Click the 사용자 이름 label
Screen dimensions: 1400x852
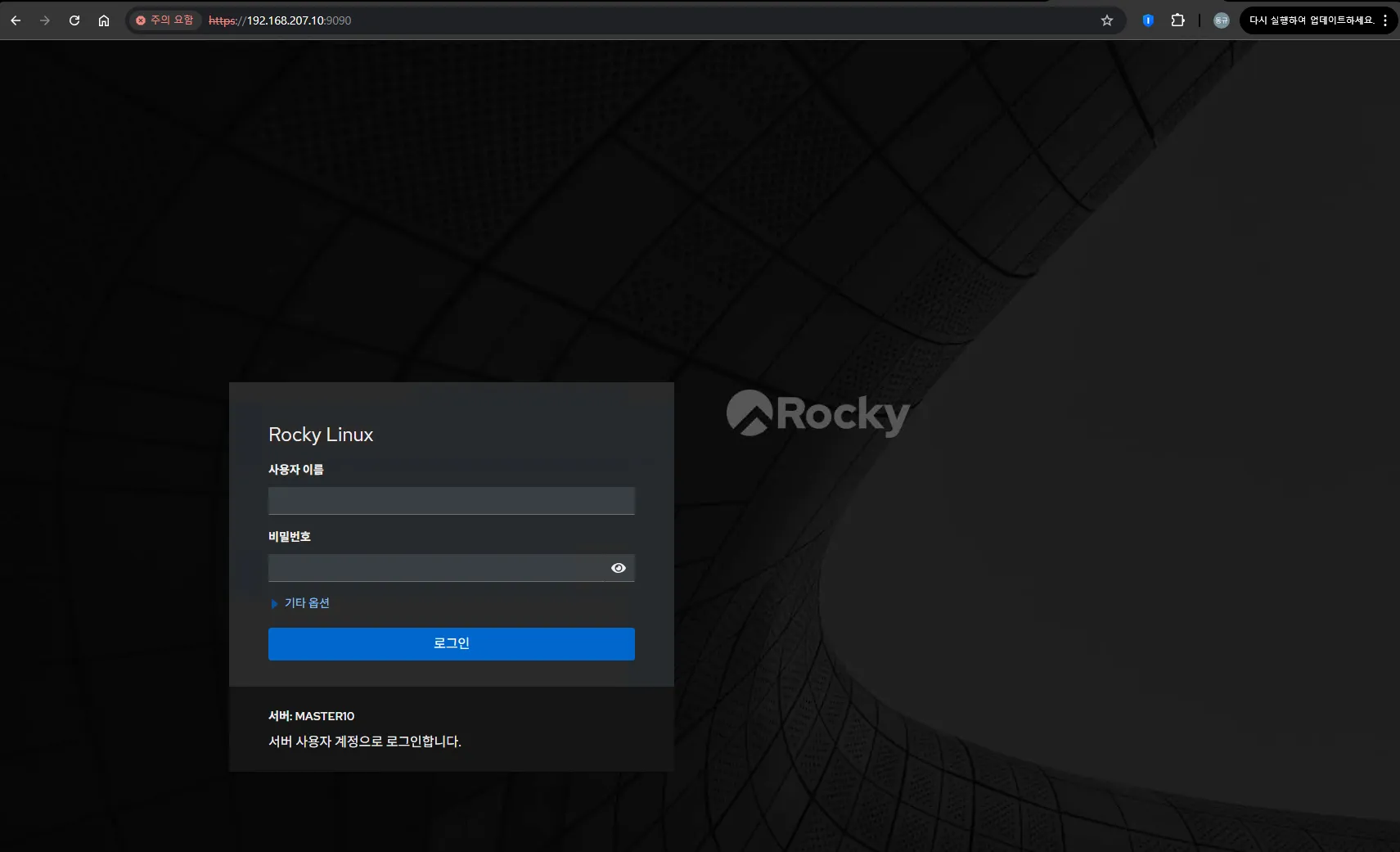pyautogui.click(x=296, y=470)
